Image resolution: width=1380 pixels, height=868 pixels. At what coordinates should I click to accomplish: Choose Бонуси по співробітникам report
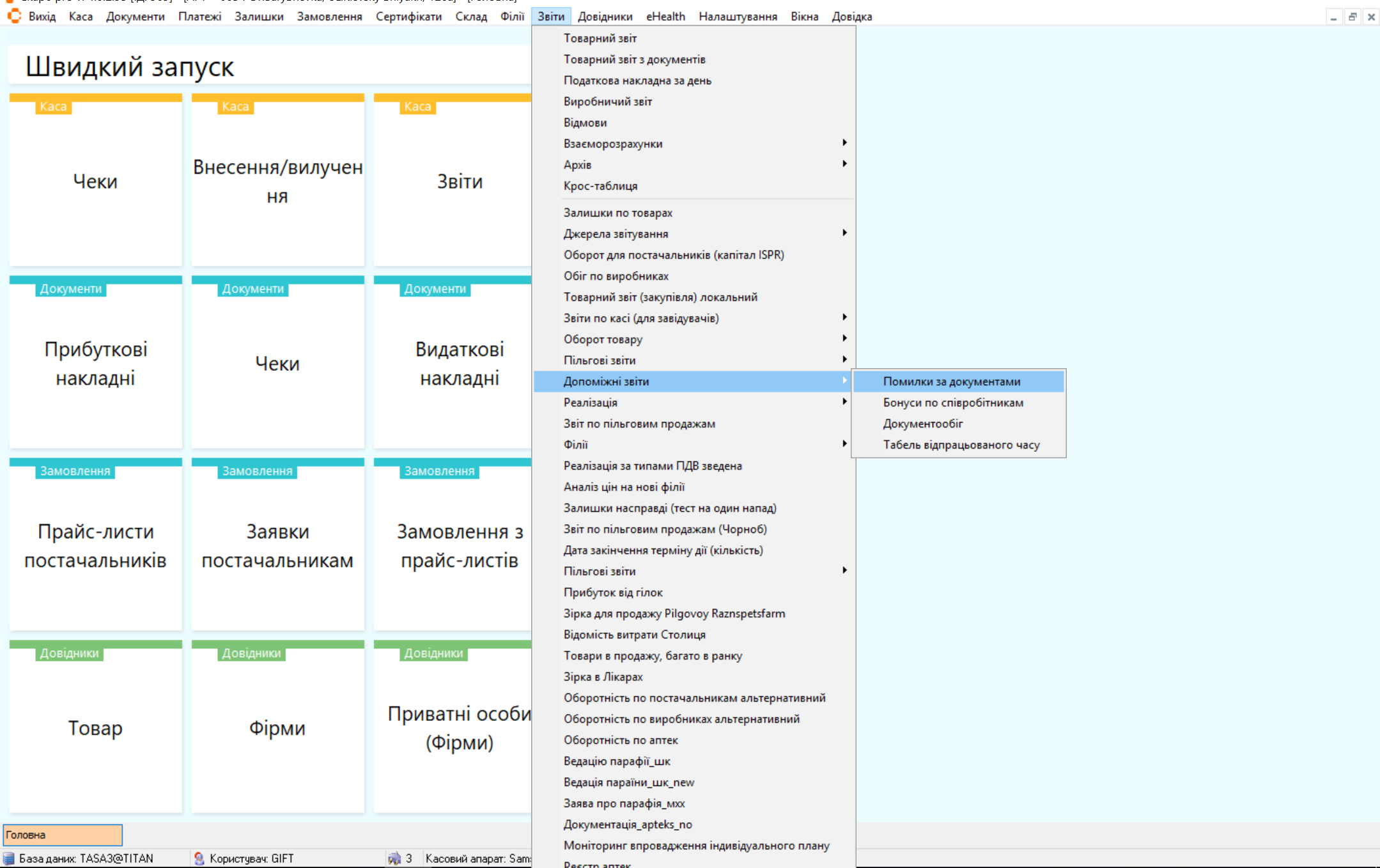coord(952,403)
